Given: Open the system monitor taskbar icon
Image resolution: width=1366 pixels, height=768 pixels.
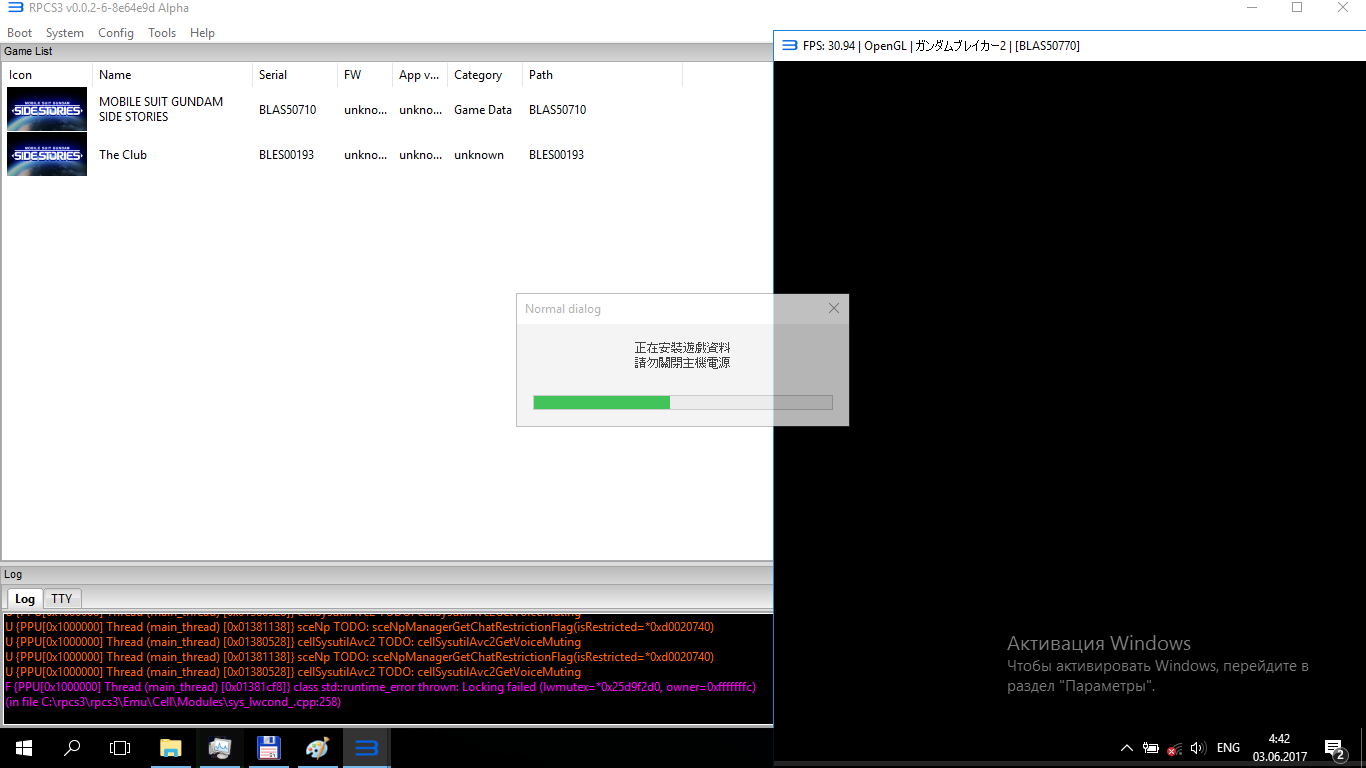Looking at the screenshot, I should tap(220, 748).
